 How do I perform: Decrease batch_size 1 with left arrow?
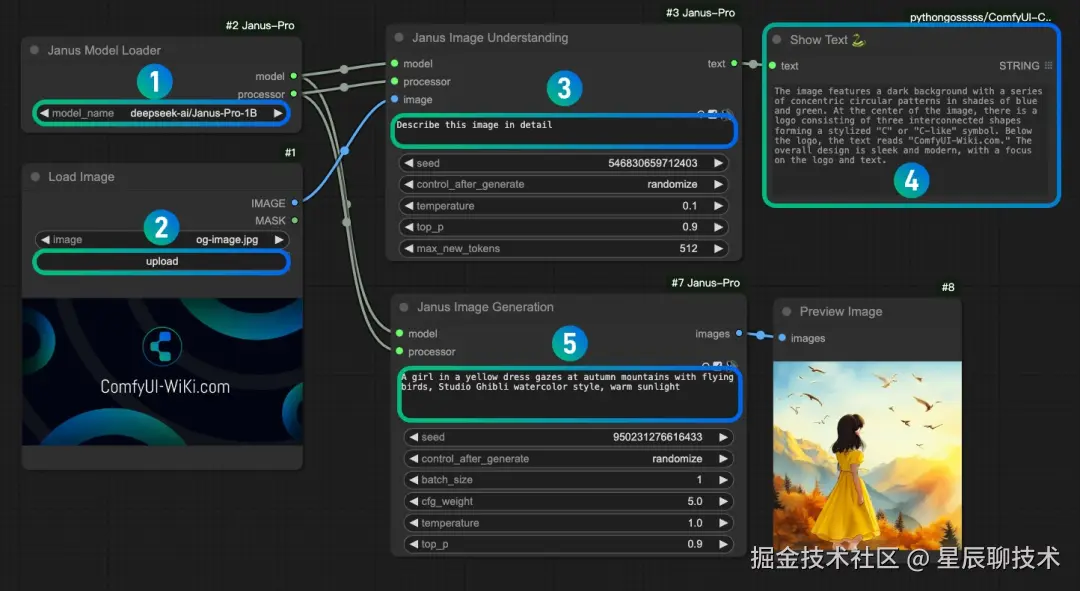pos(413,479)
